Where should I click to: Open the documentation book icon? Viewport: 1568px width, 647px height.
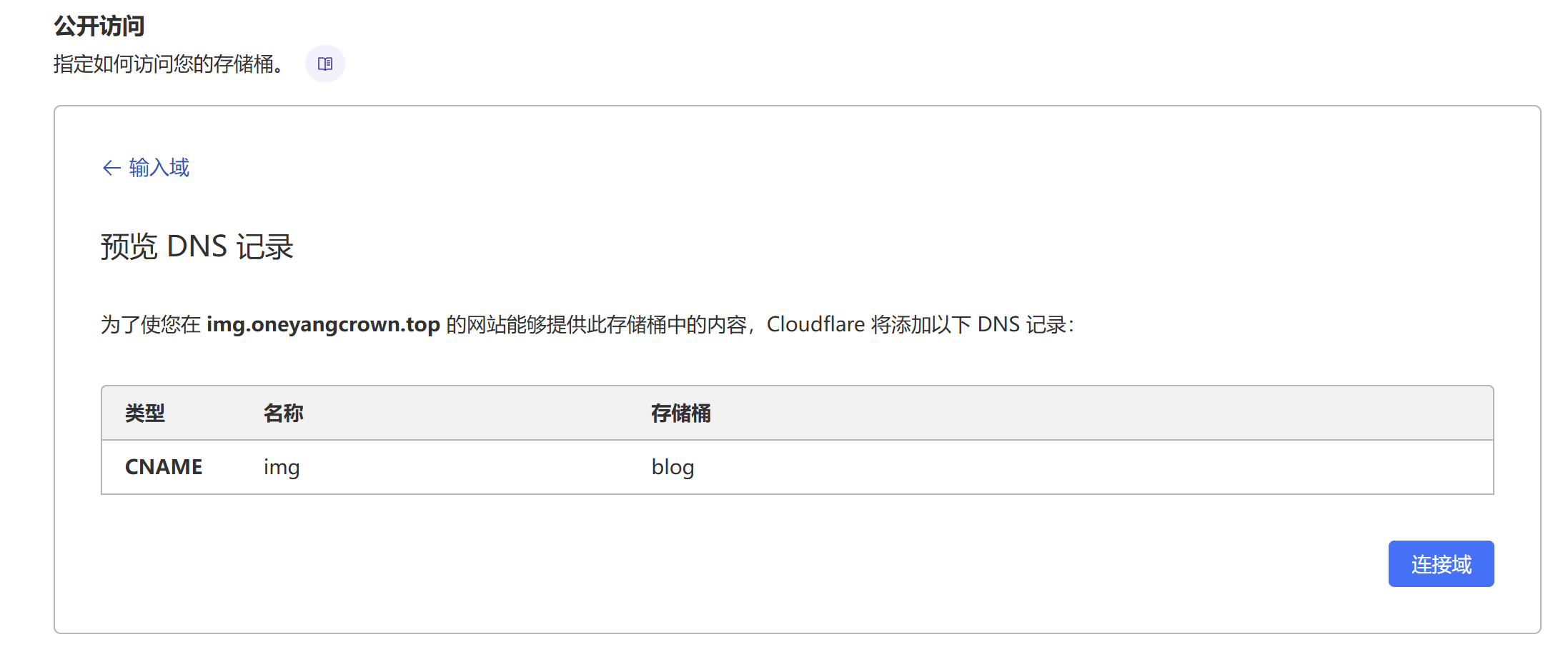coord(325,64)
